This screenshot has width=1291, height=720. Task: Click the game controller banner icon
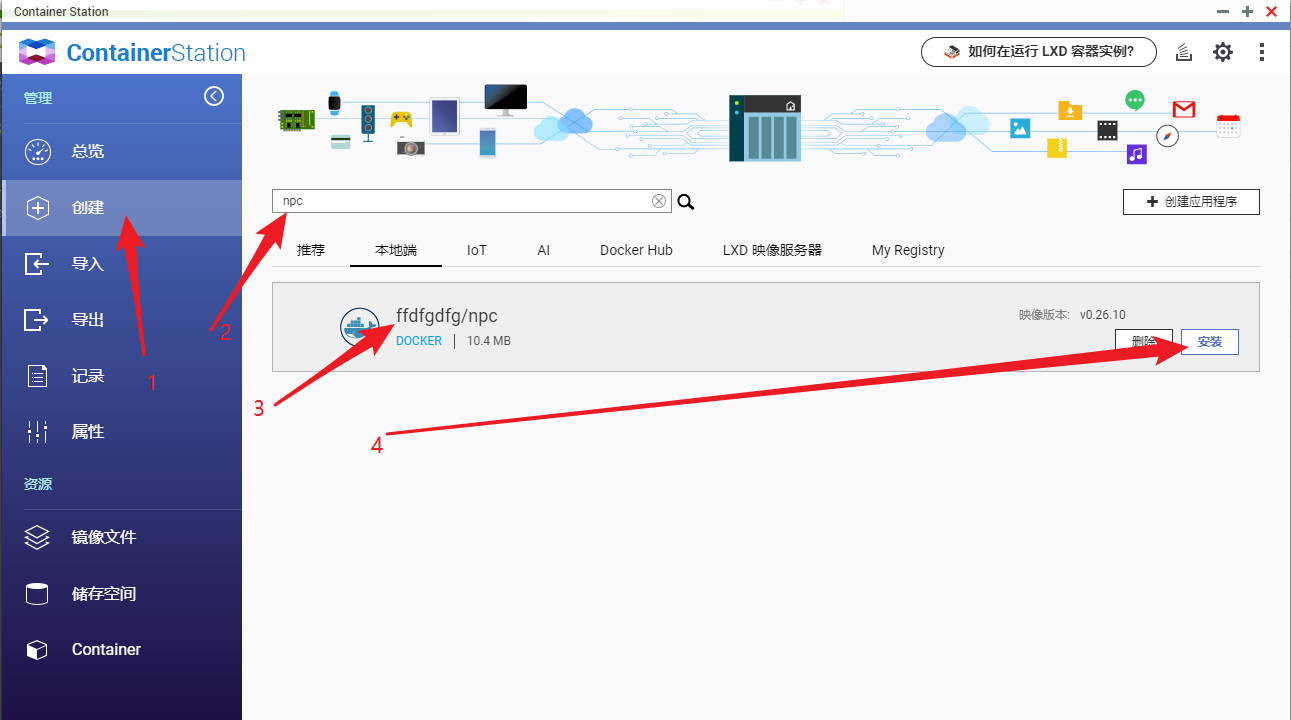tap(401, 120)
